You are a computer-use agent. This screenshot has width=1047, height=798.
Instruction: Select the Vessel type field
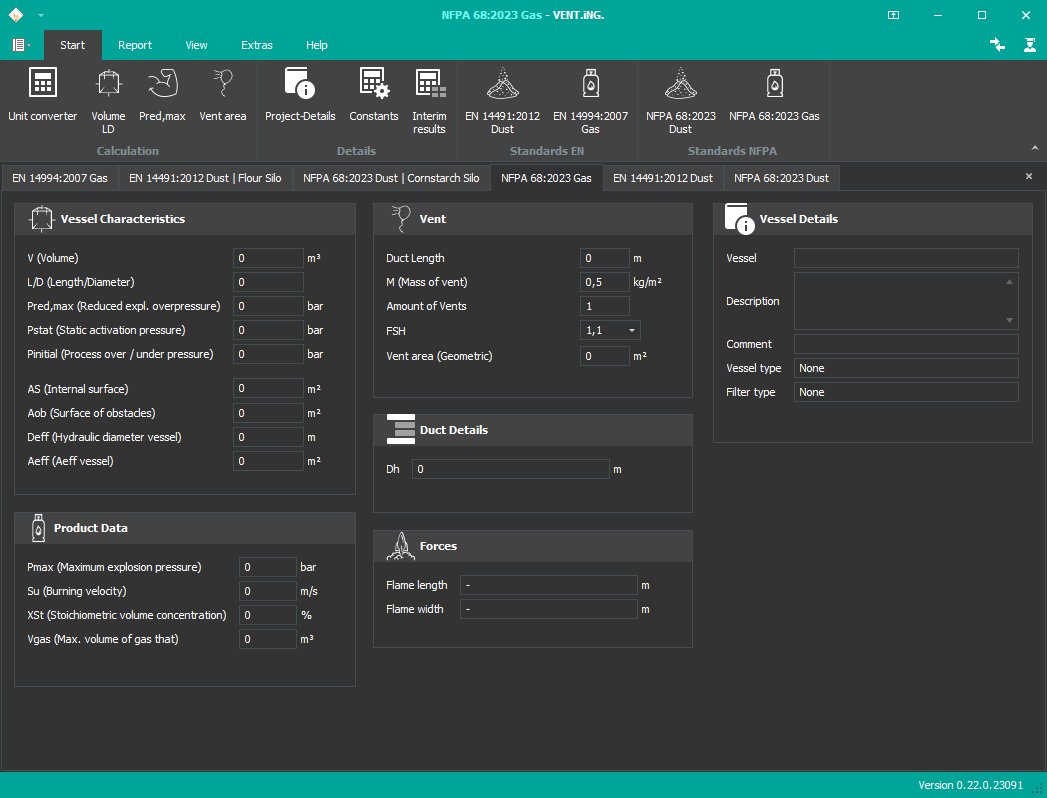tap(905, 368)
